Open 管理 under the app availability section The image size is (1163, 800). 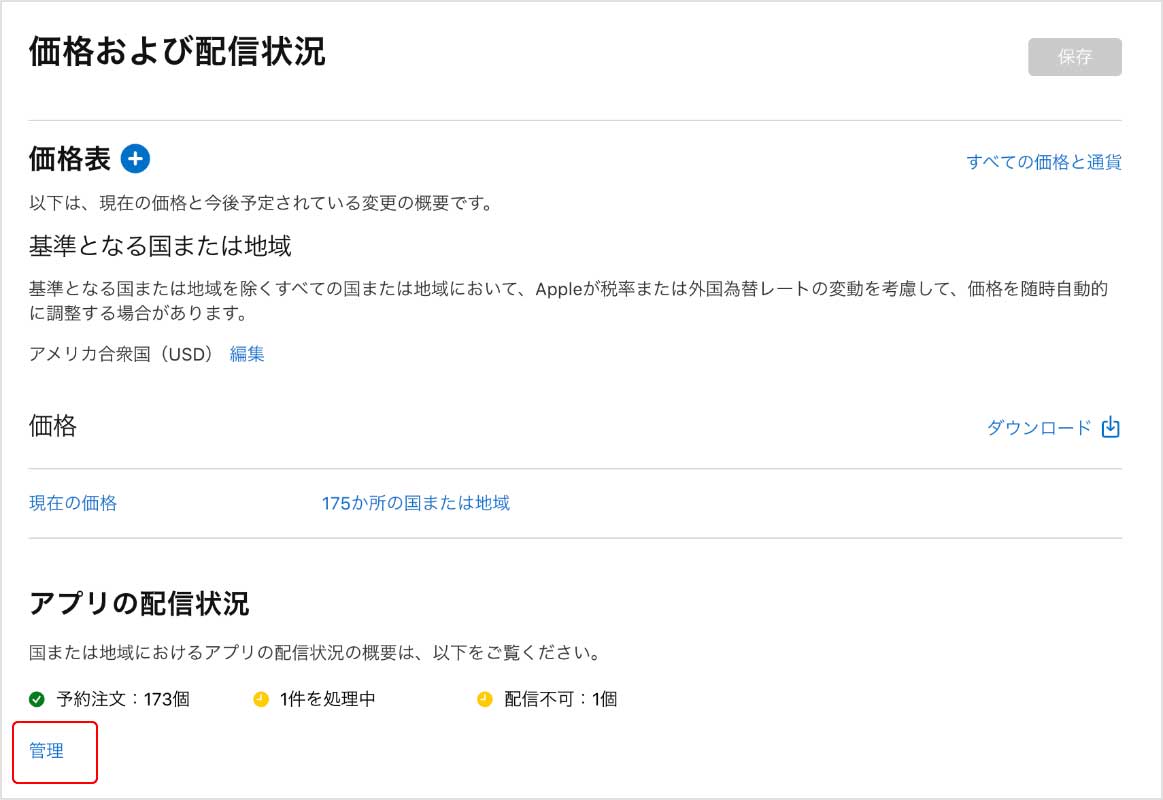pos(47,751)
